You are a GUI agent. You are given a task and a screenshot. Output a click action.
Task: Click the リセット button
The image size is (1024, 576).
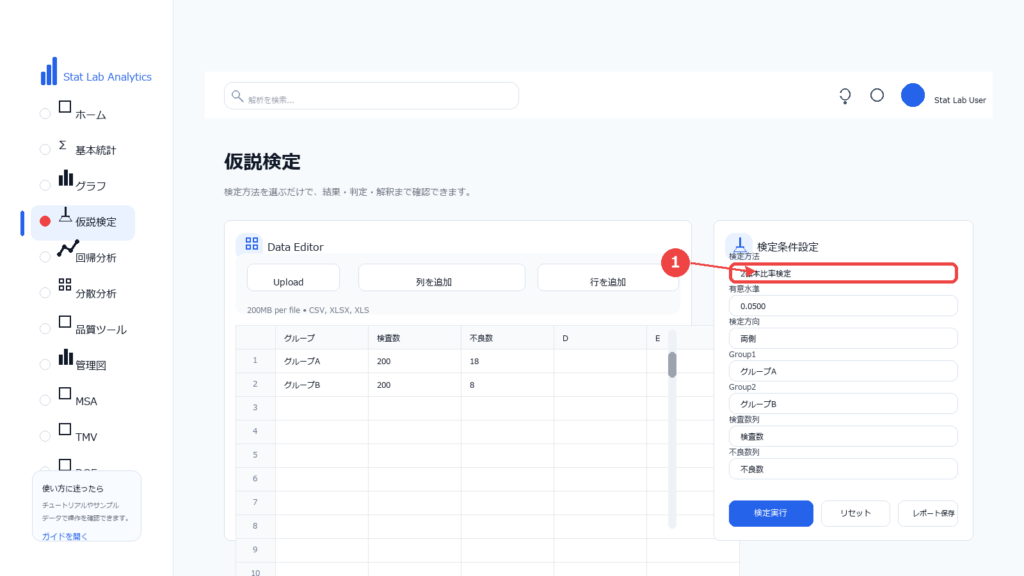tap(856, 513)
